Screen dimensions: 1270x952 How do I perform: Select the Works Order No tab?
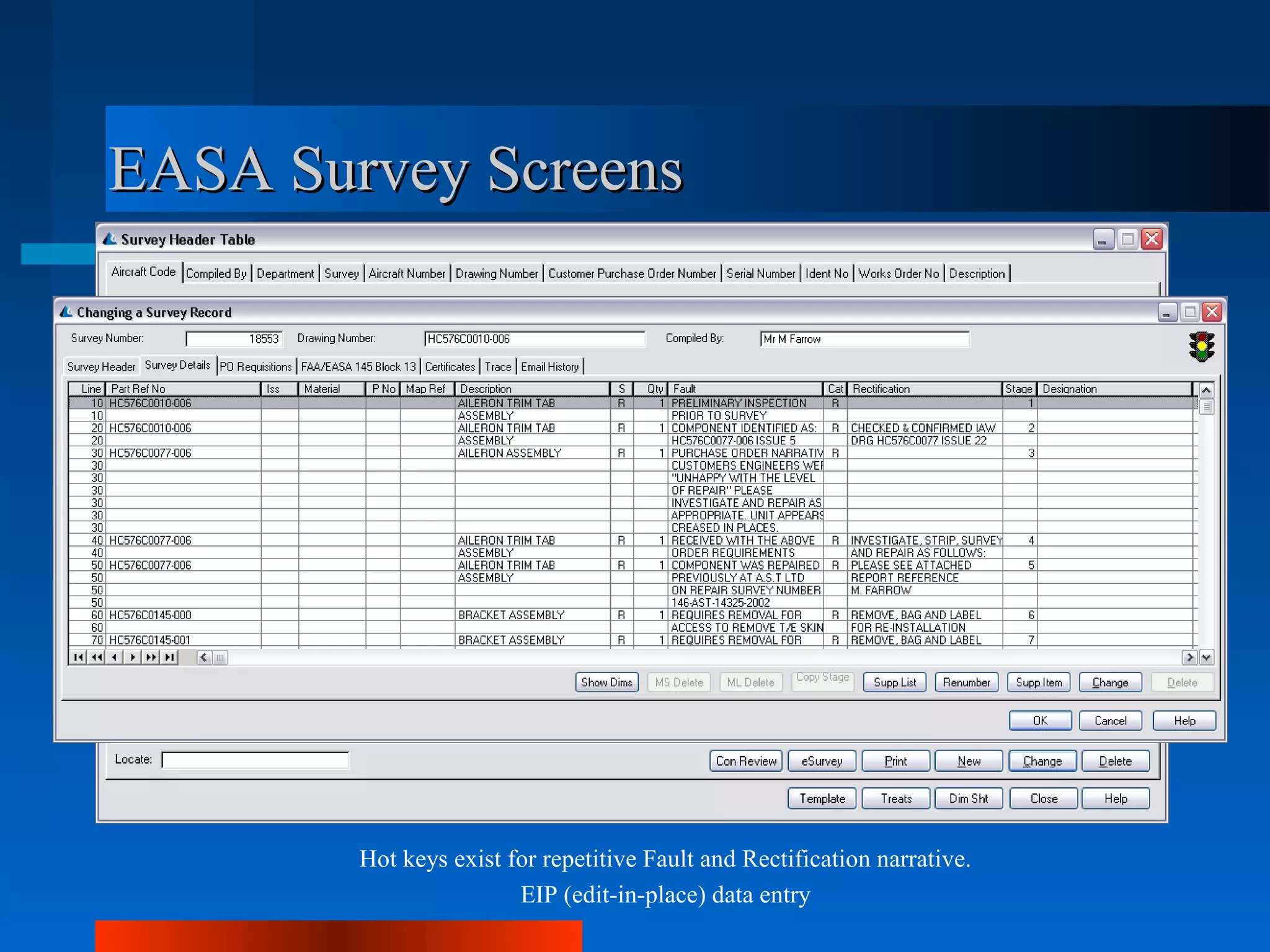tap(899, 273)
